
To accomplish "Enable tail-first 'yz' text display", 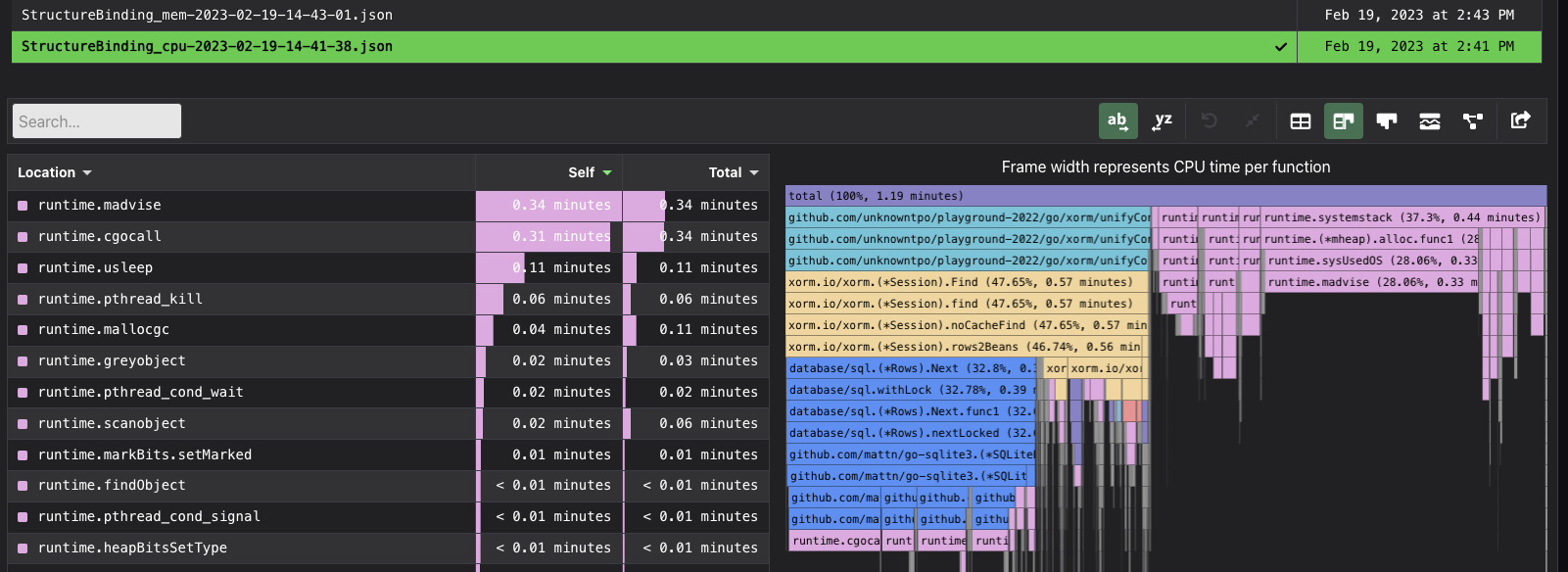I will click(x=1163, y=121).
